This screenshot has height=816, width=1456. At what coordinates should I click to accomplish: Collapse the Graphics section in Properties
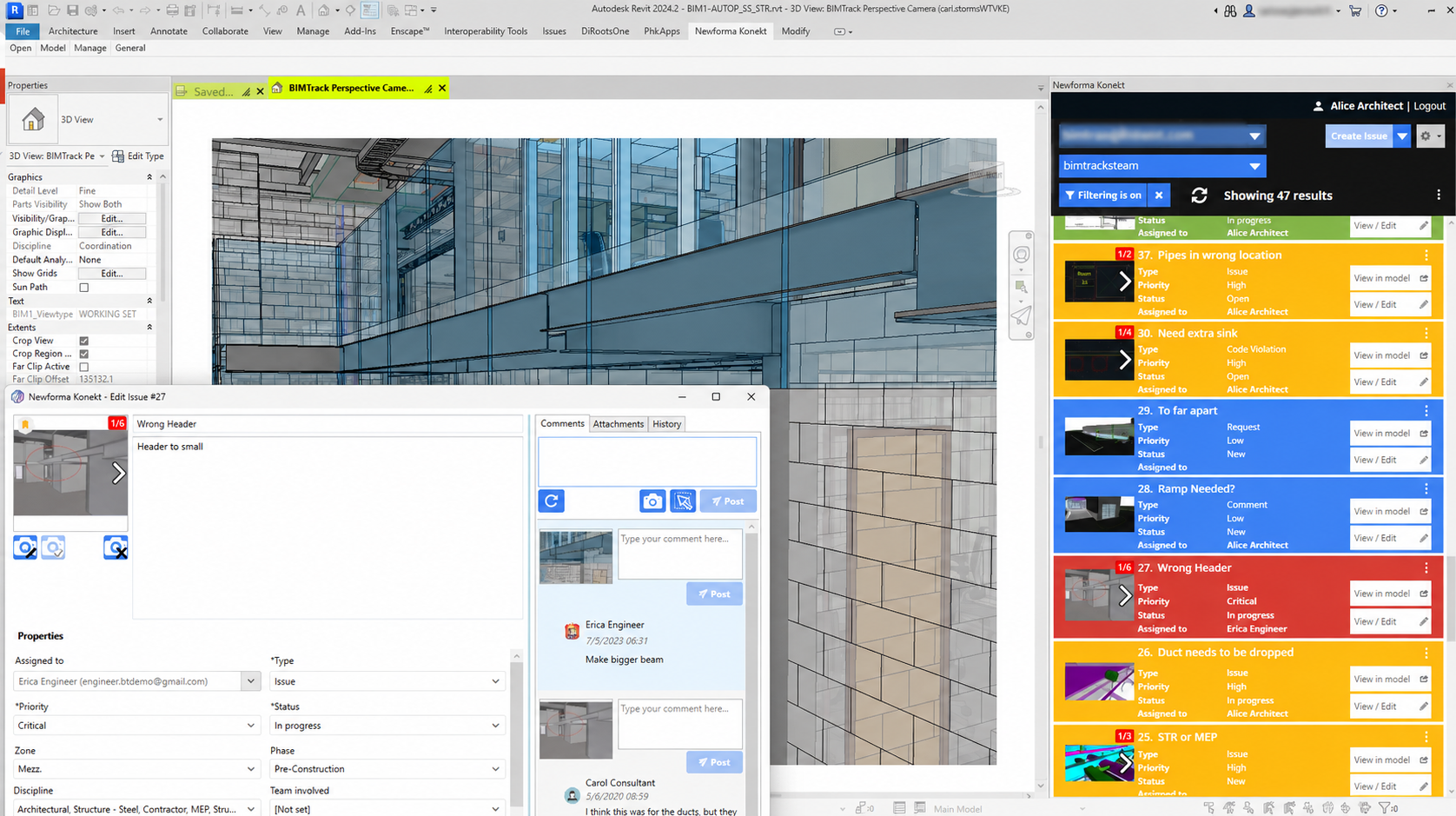[149, 177]
